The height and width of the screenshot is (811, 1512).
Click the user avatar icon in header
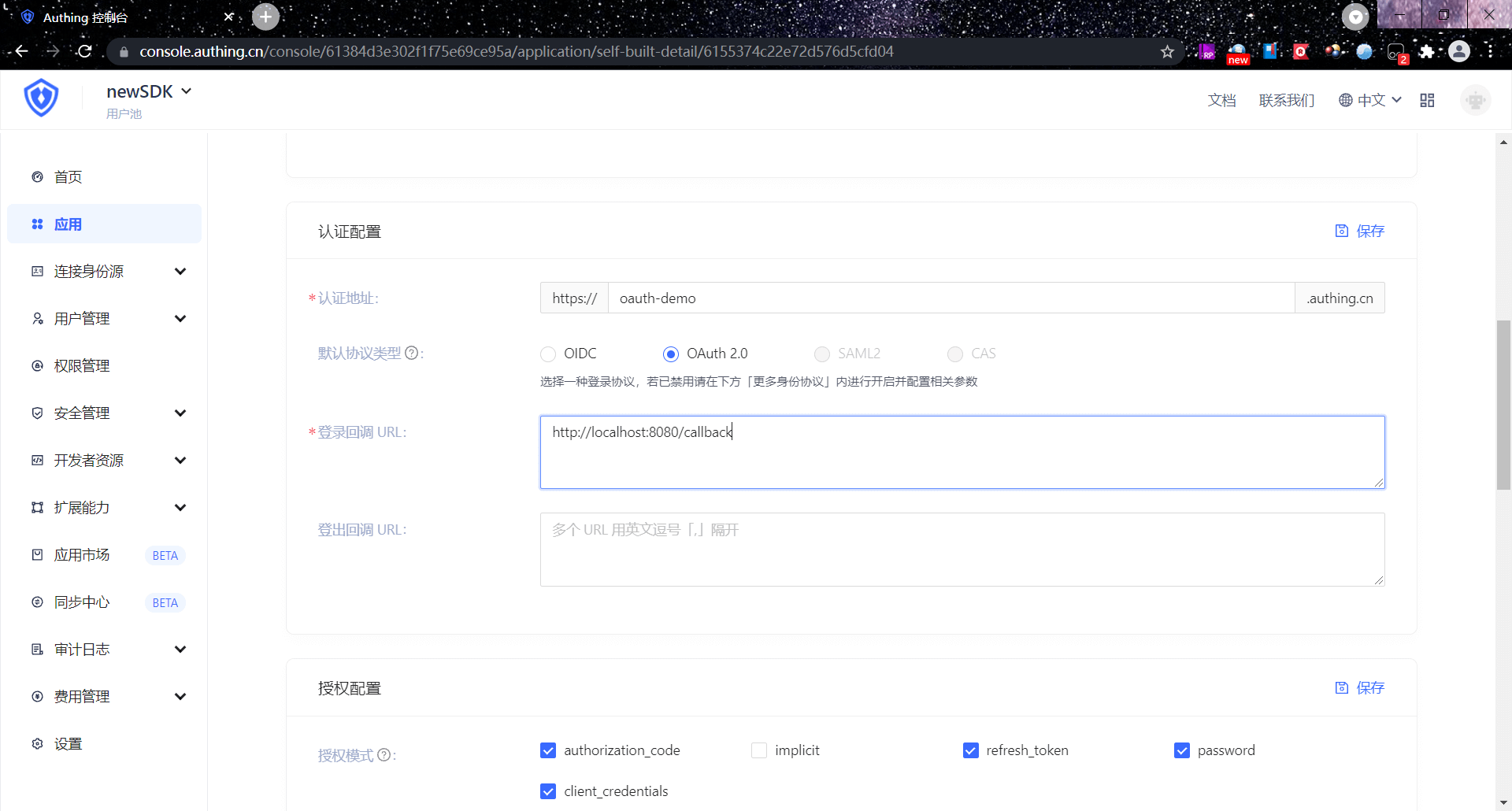pos(1475,100)
